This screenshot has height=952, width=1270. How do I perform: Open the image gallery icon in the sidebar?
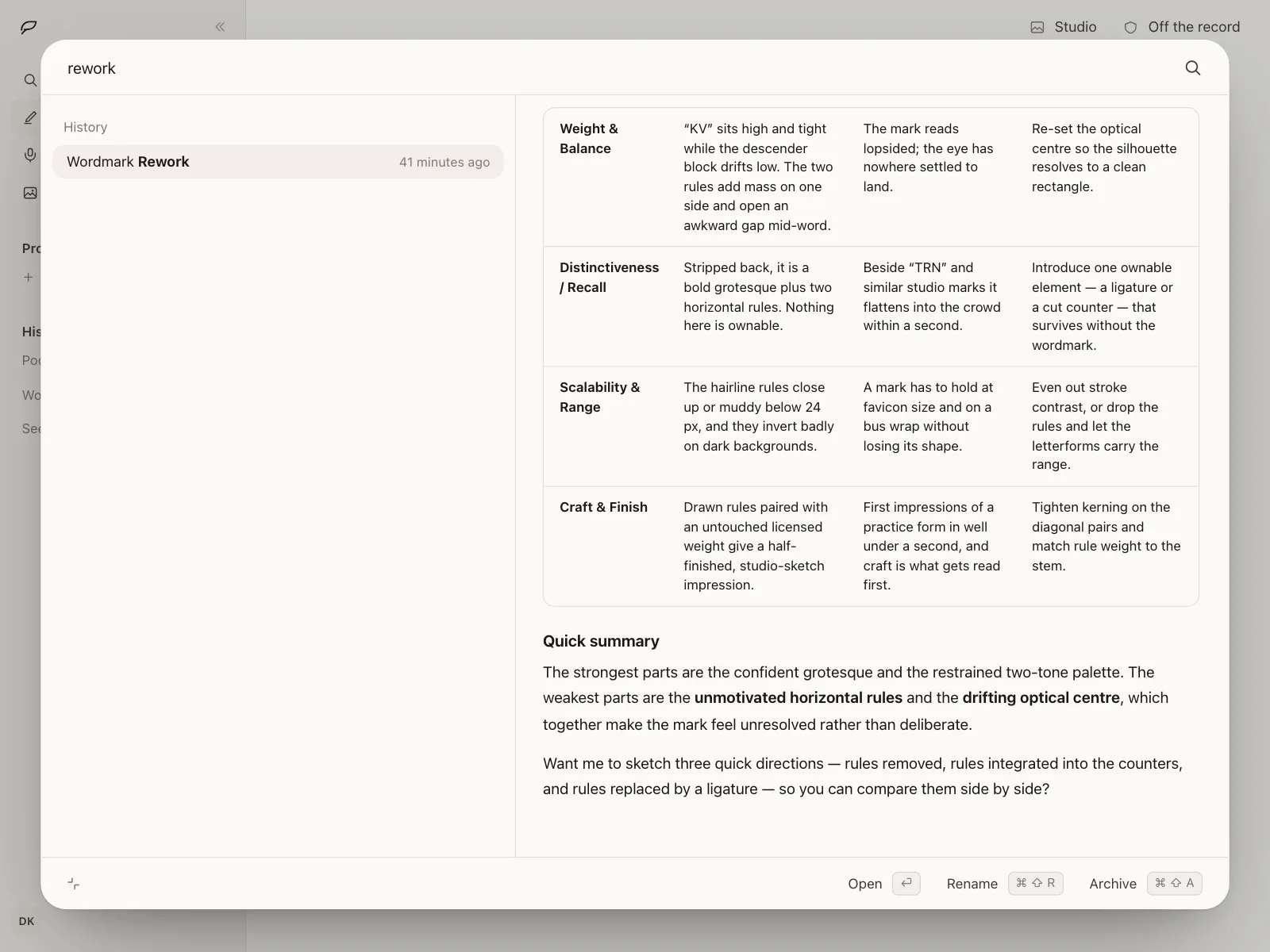(30, 193)
